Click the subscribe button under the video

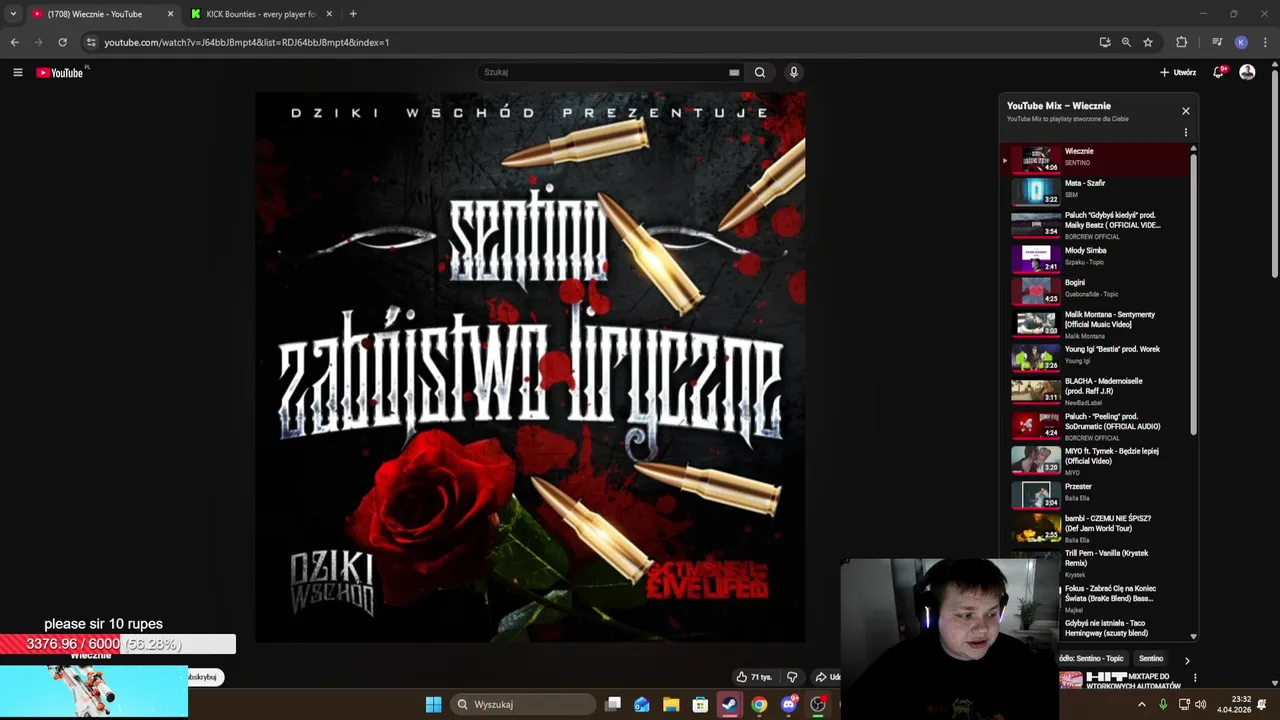click(203, 677)
